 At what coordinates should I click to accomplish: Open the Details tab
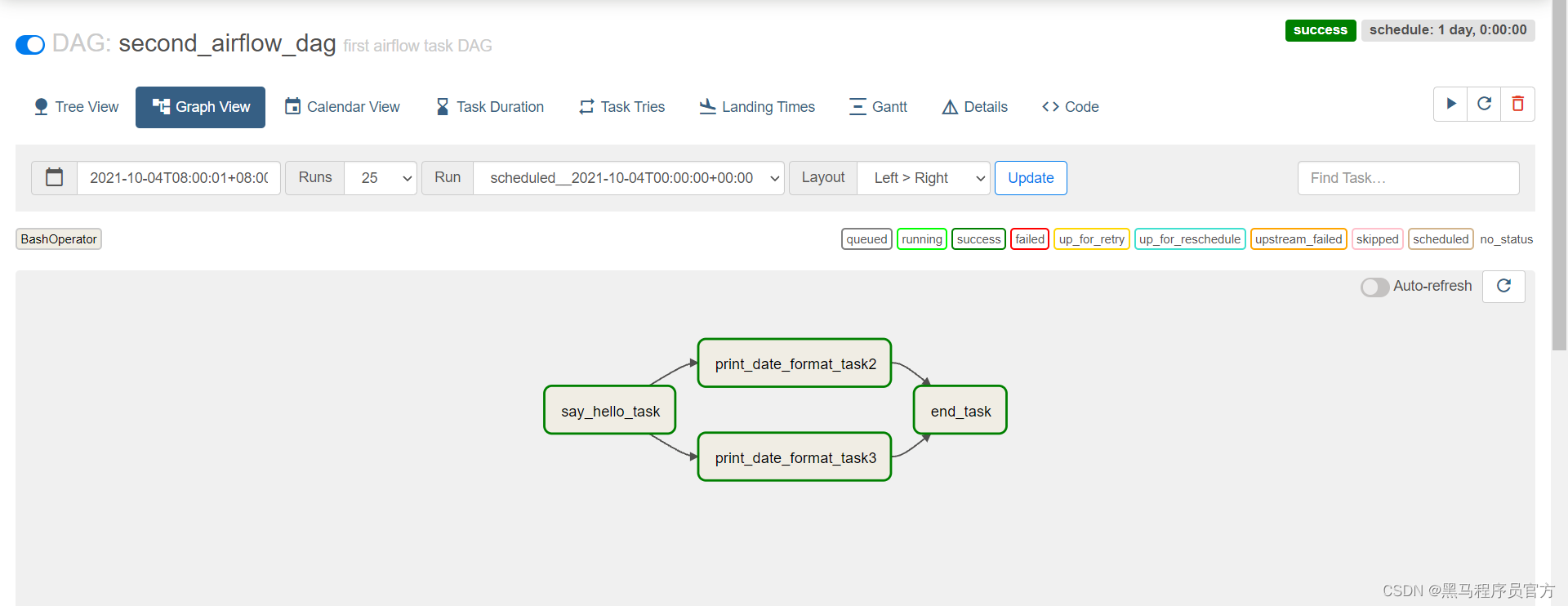975,107
